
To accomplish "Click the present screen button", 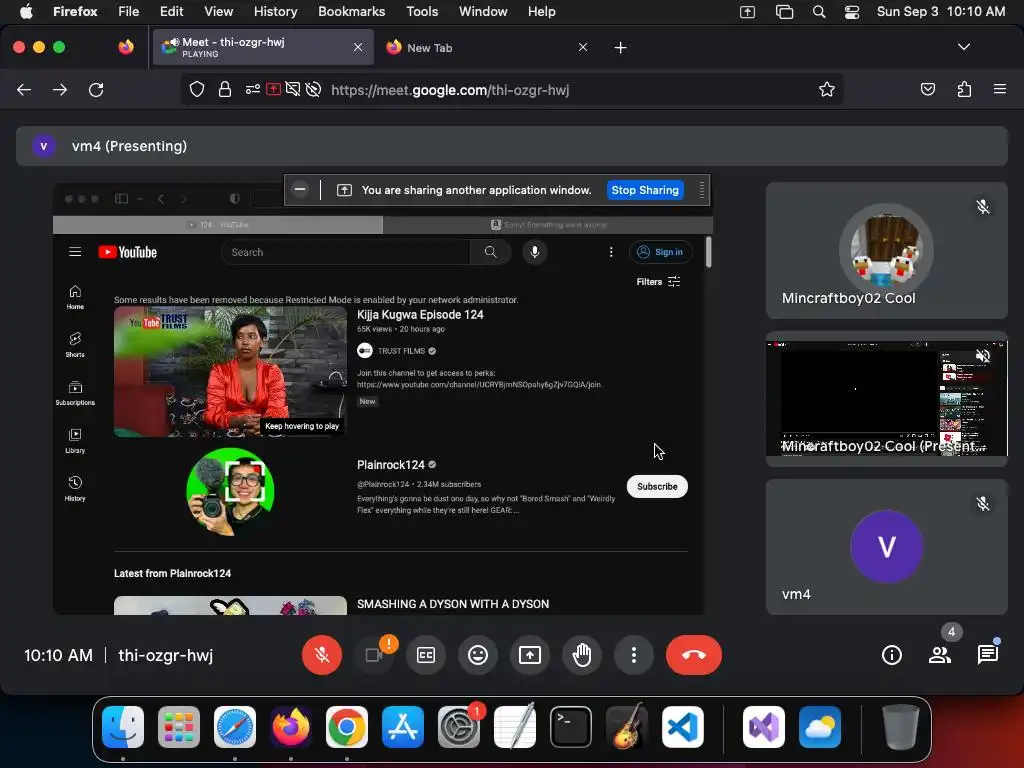I will point(530,655).
